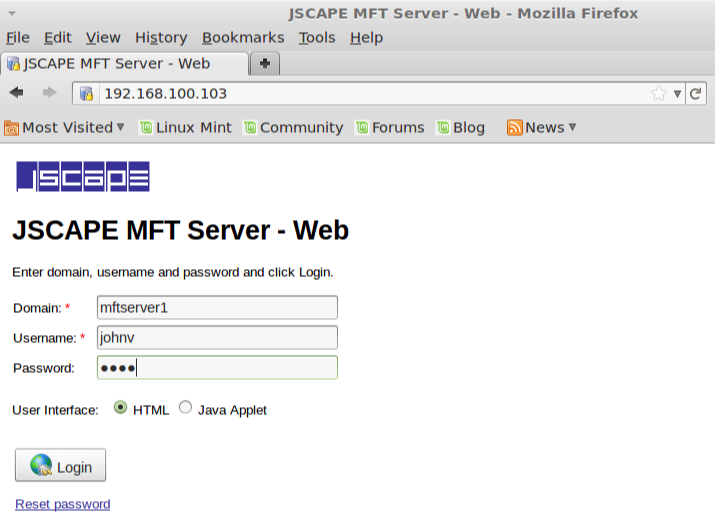Select the Java Applet interface option
This screenshot has height=529, width=715.
pyautogui.click(x=185, y=407)
